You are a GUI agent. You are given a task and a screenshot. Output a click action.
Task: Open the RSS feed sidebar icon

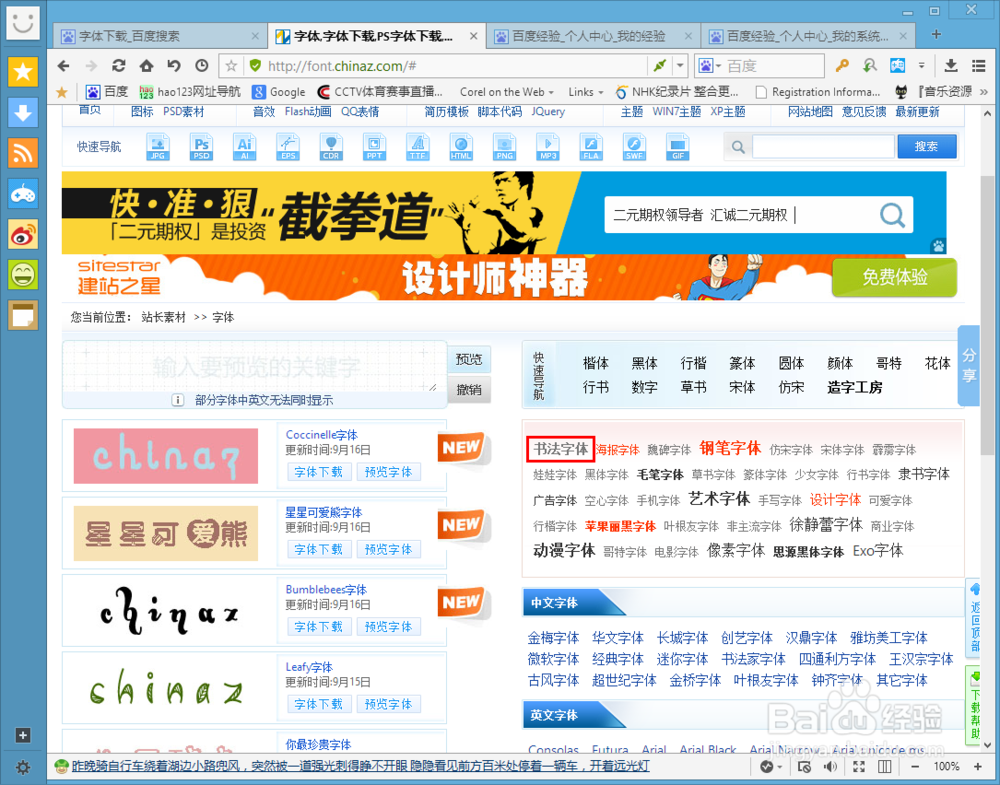(23, 153)
